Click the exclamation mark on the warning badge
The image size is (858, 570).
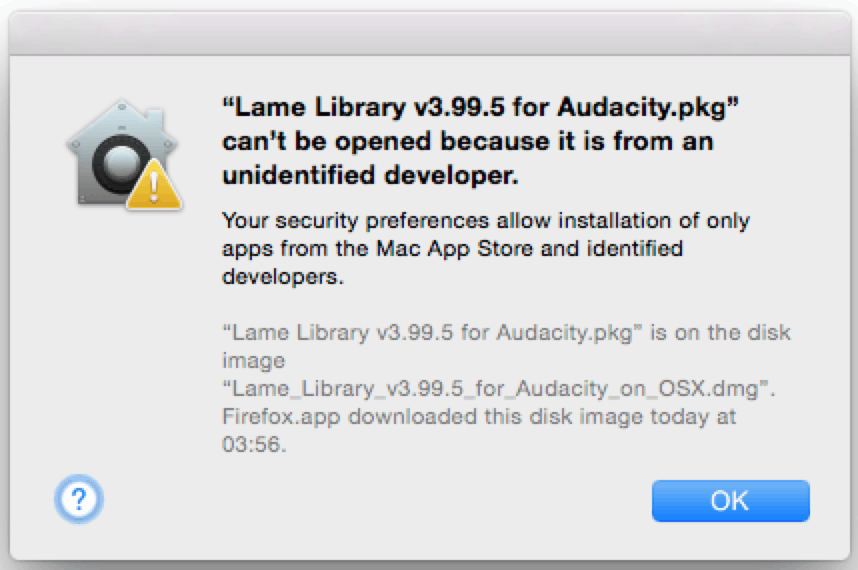(154, 188)
